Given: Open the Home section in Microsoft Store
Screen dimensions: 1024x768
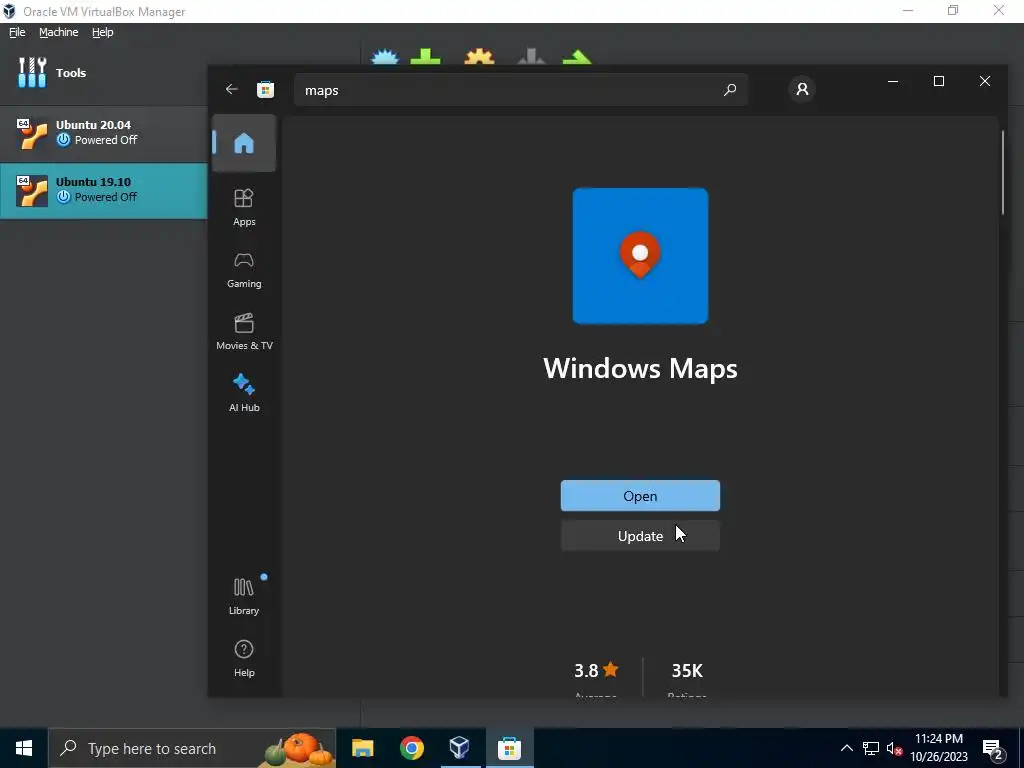Looking at the screenshot, I should pyautogui.click(x=244, y=143).
